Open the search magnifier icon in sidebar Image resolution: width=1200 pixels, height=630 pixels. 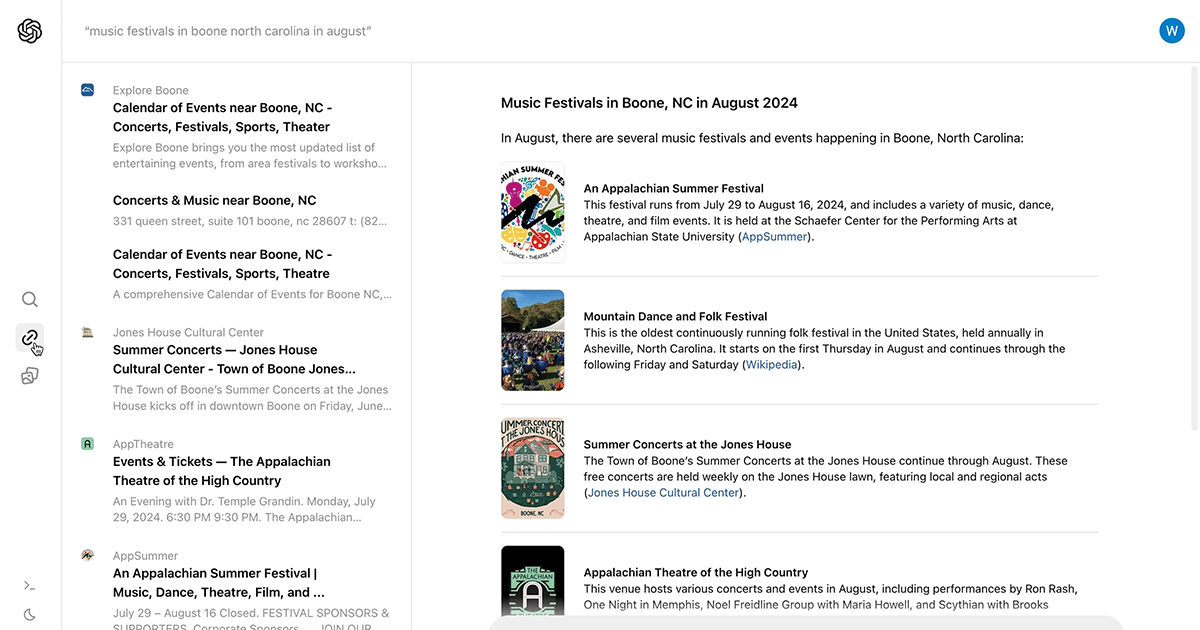coord(30,299)
